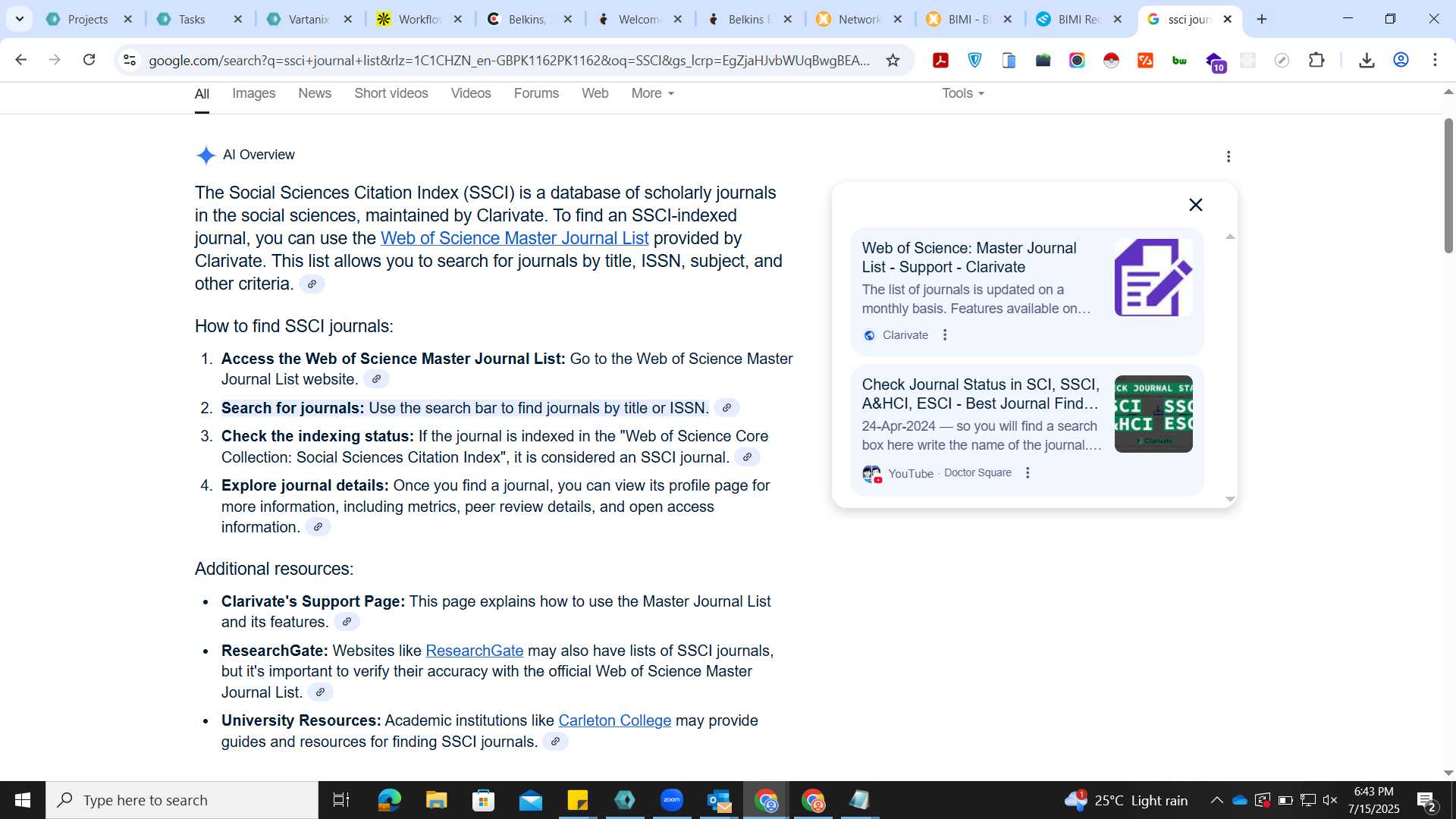This screenshot has width=1456, height=819.
Task: Show hidden system tray icons
Action: [1216, 800]
